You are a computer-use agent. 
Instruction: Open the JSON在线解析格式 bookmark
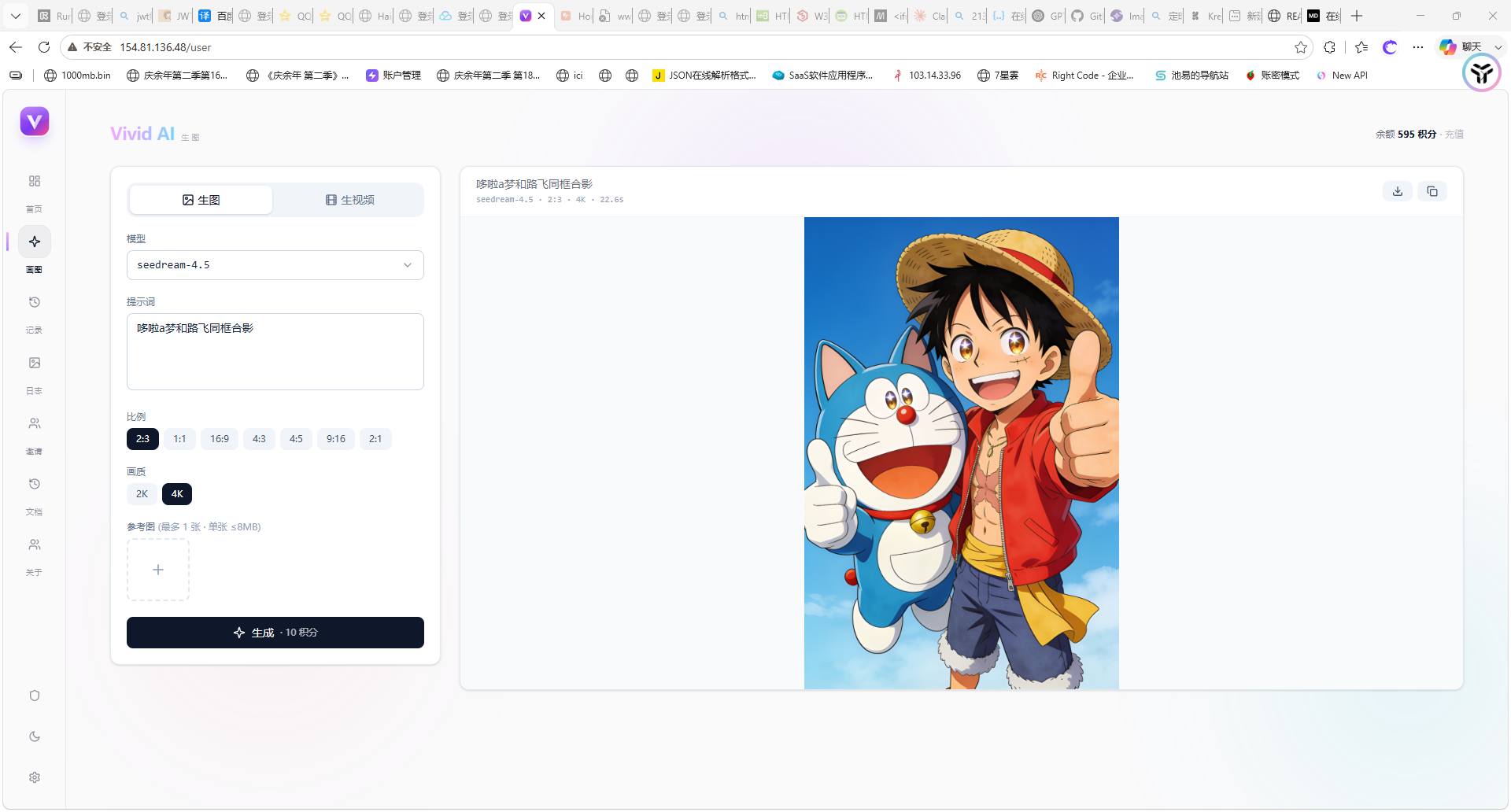[x=704, y=76]
